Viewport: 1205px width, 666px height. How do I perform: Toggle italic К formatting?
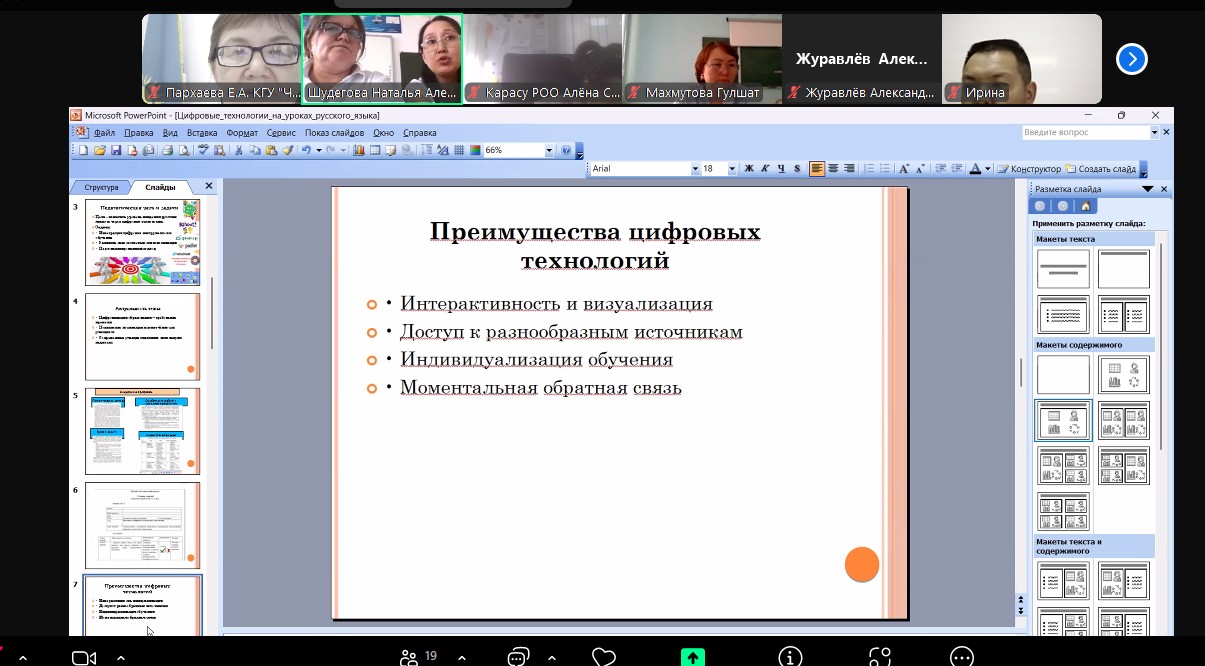pos(765,169)
